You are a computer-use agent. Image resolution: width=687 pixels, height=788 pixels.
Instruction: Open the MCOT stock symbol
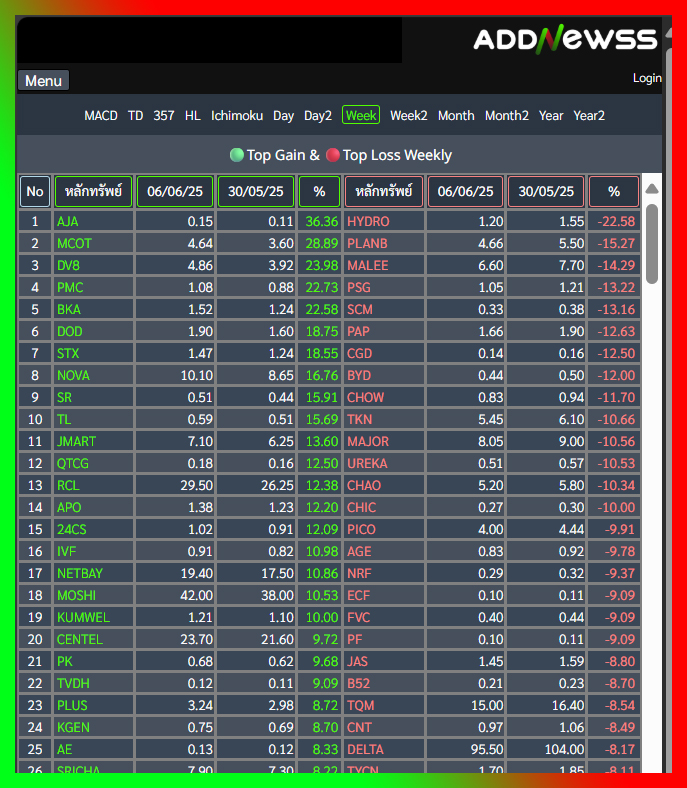[x=74, y=243]
